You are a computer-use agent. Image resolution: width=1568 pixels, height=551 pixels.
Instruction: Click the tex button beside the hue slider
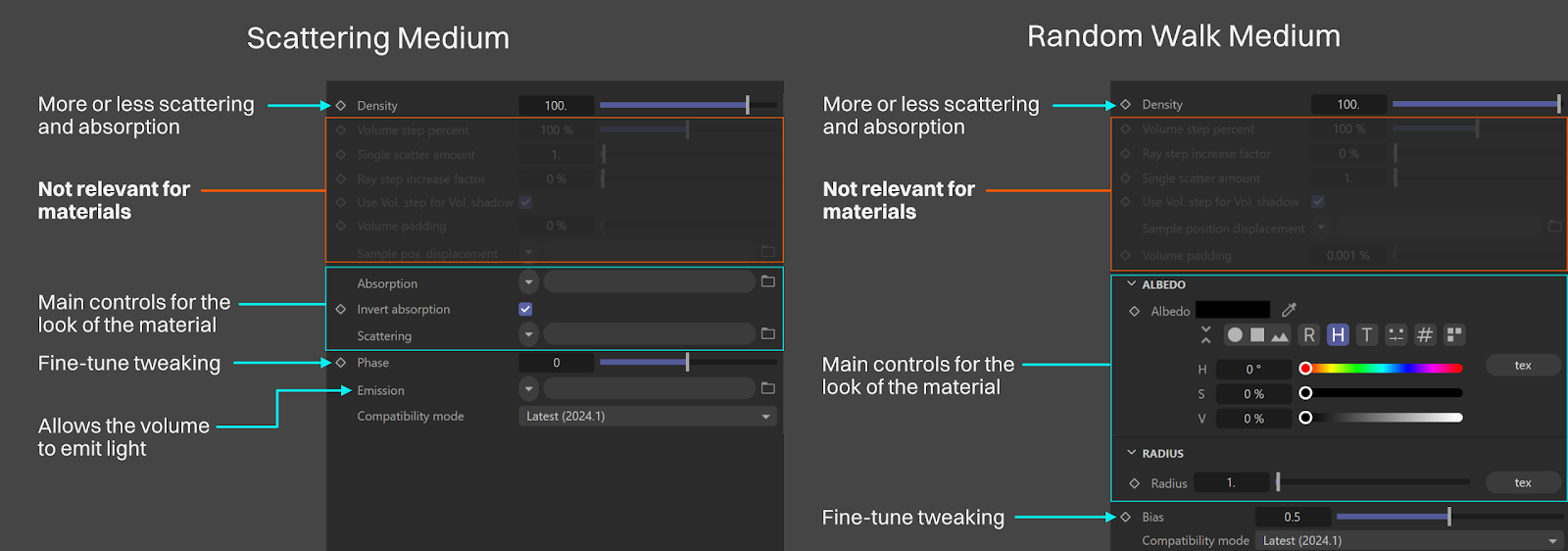(1522, 366)
